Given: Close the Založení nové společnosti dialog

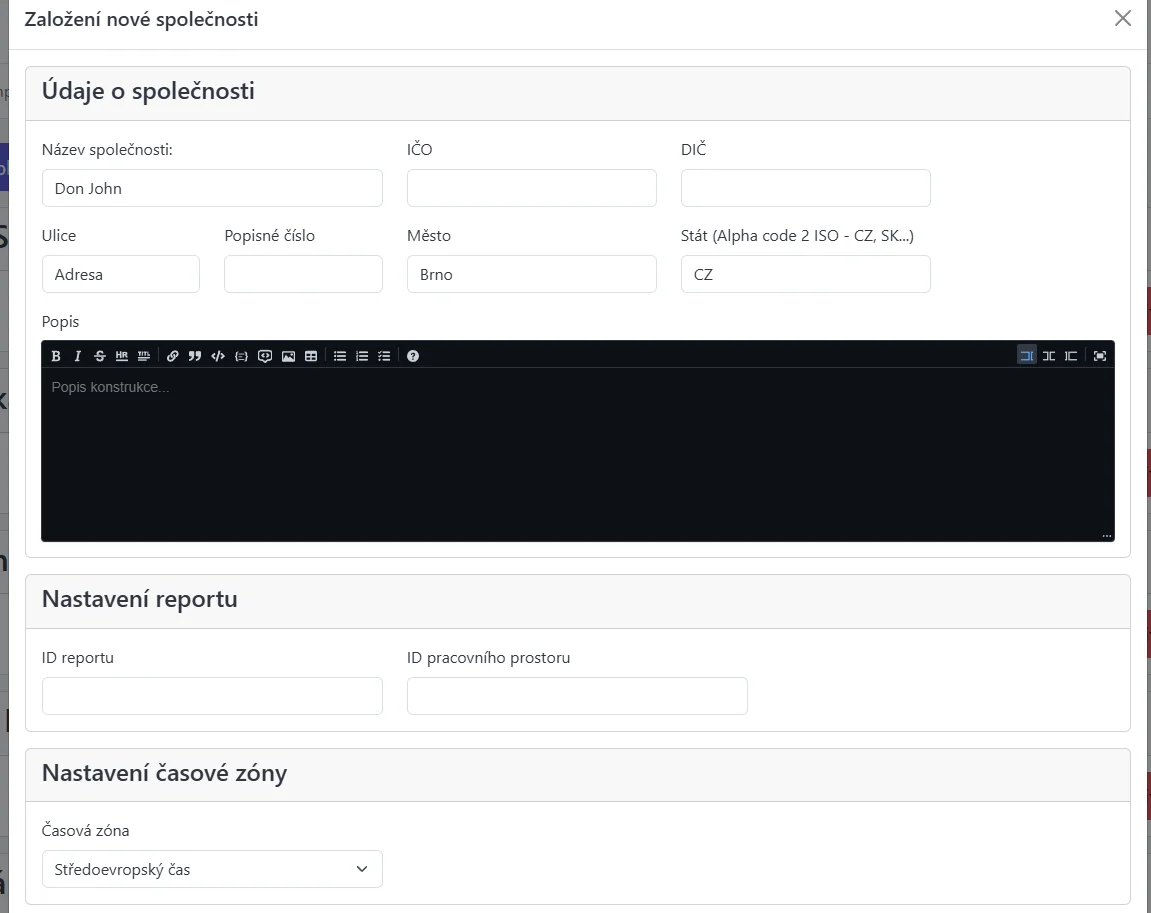Looking at the screenshot, I should click(x=1123, y=19).
